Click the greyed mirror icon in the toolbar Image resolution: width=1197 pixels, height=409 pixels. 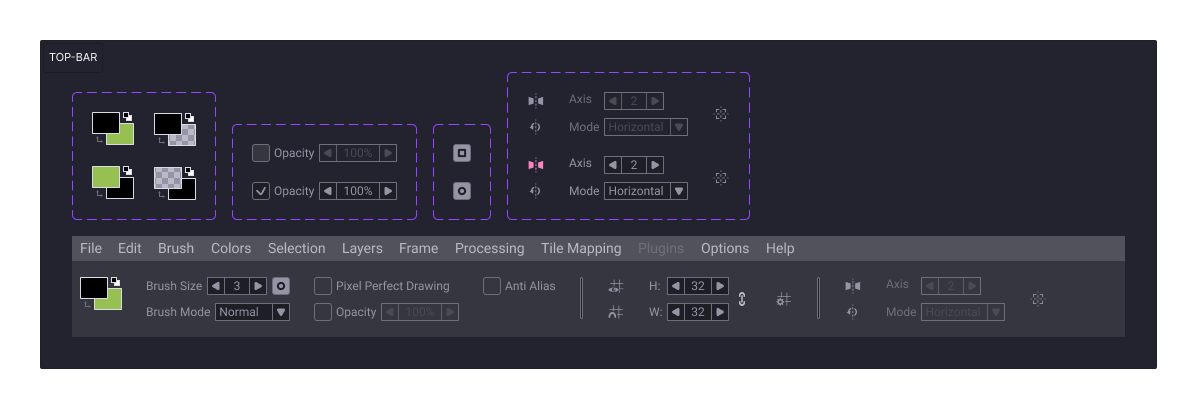(853, 286)
